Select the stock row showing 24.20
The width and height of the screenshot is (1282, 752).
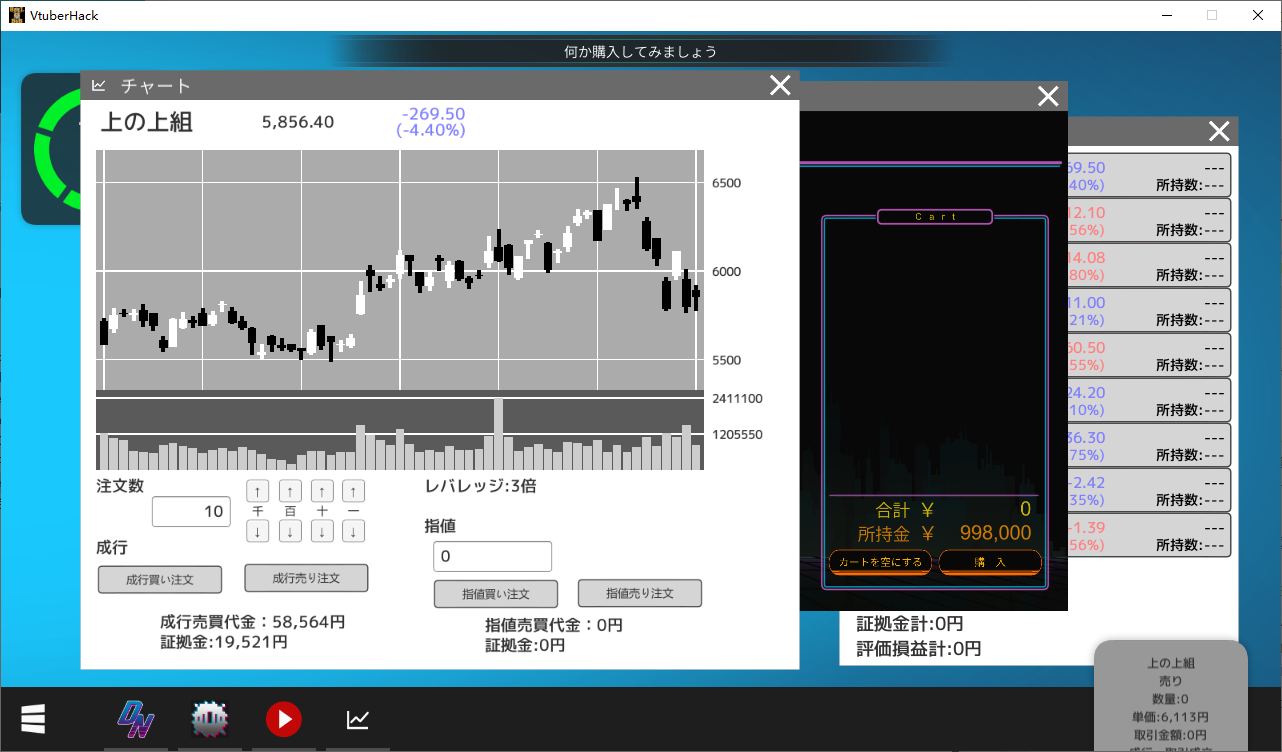(x=1148, y=401)
